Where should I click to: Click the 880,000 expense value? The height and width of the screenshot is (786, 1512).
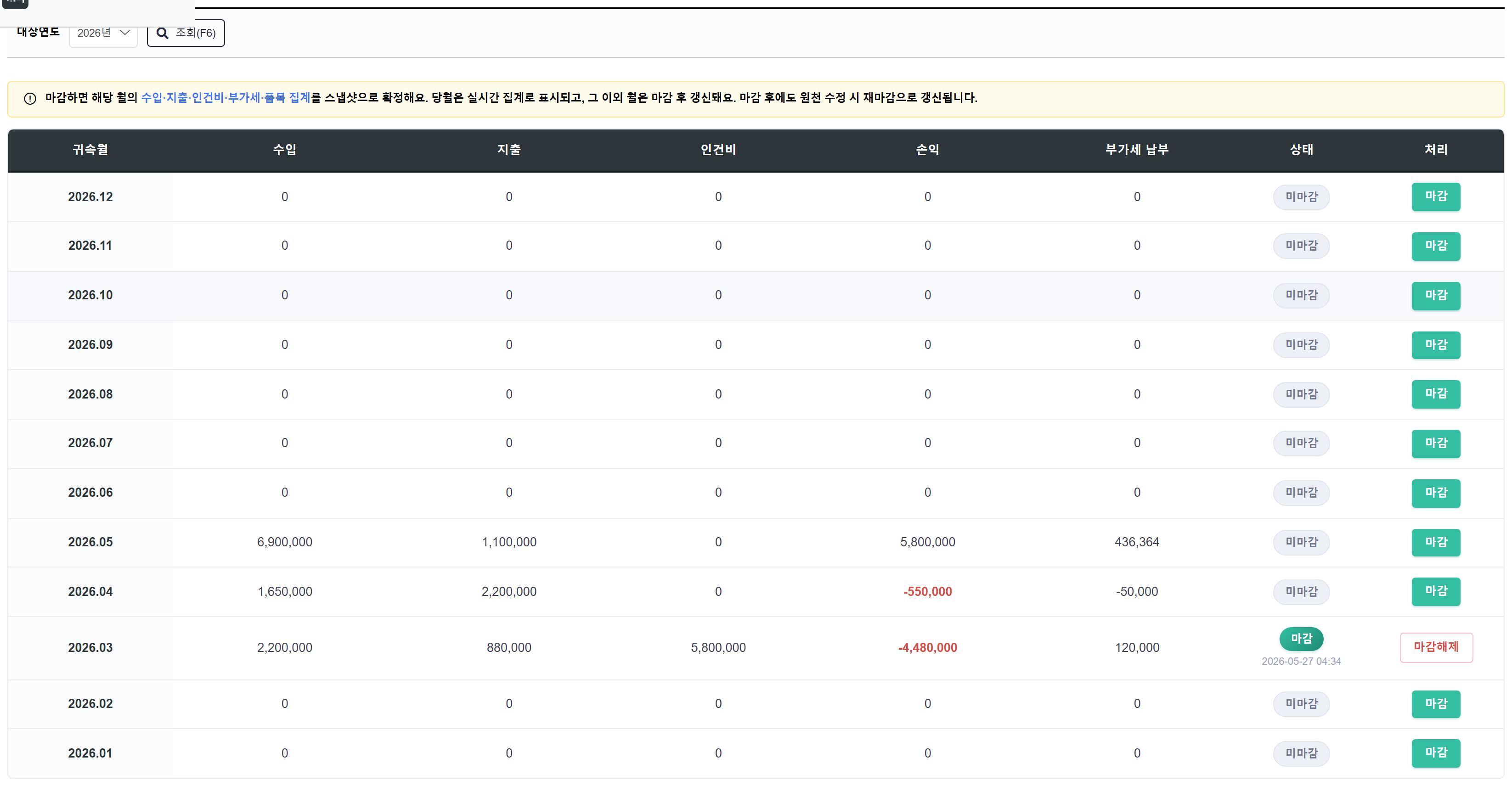509,648
